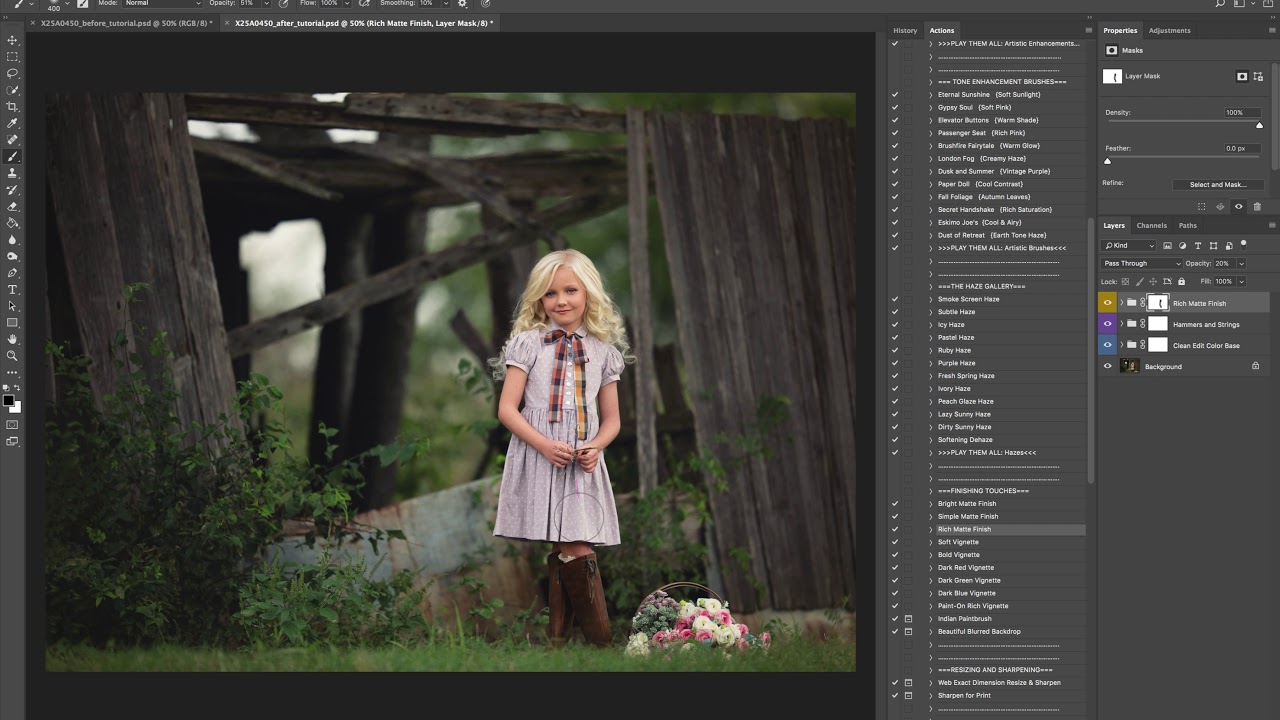This screenshot has height=720, width=1280.
Task: Choose the Type tool
Action: [x=12, y=289]
